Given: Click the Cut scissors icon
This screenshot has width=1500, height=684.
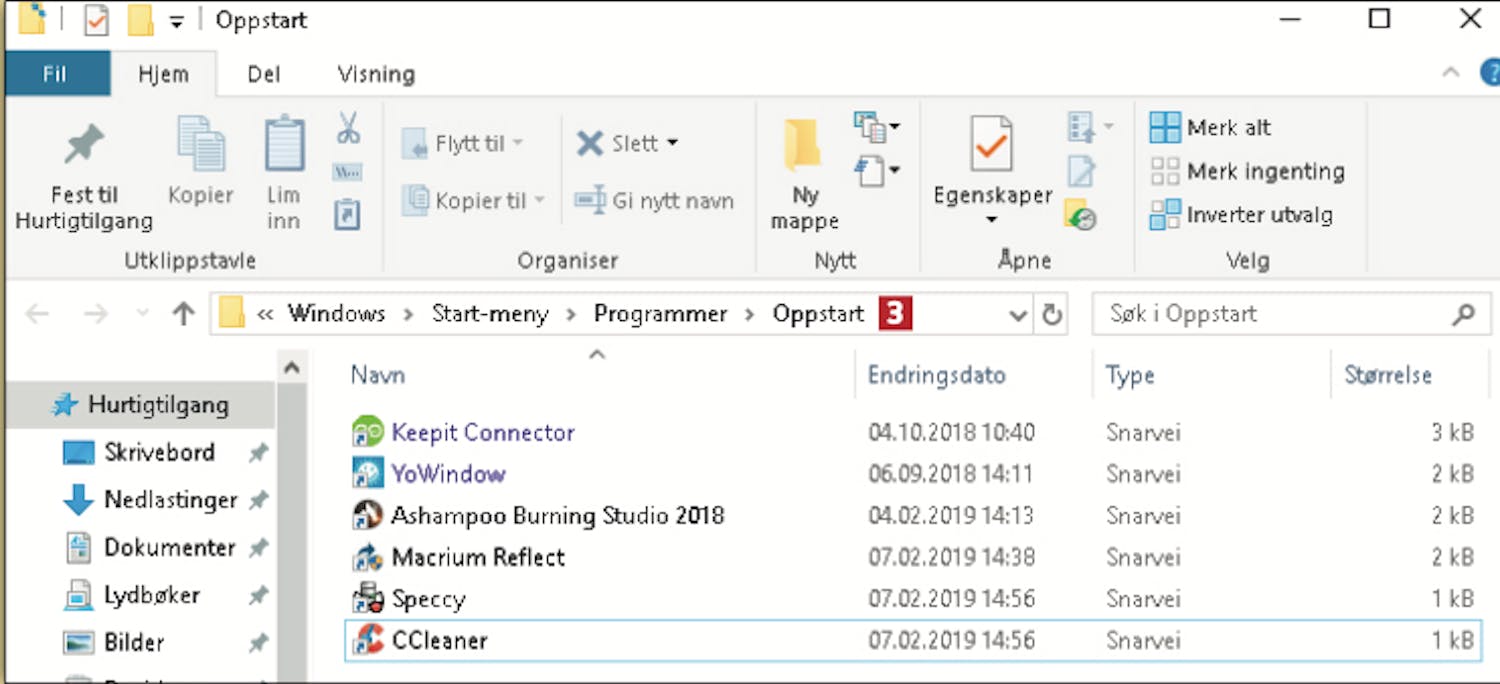Looking at the screenshot, I should [347, 128].
